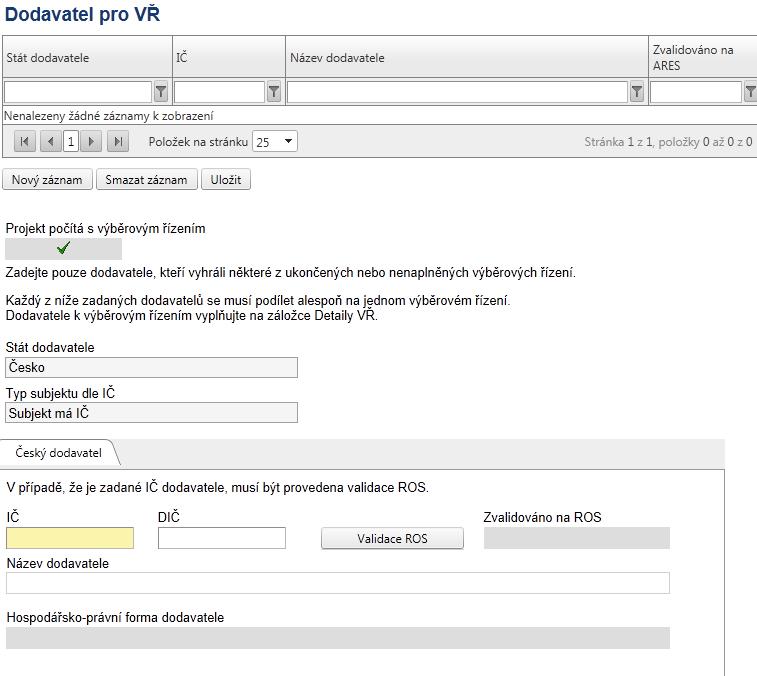
Task: Click Uložit button
Action: [226, 180]
